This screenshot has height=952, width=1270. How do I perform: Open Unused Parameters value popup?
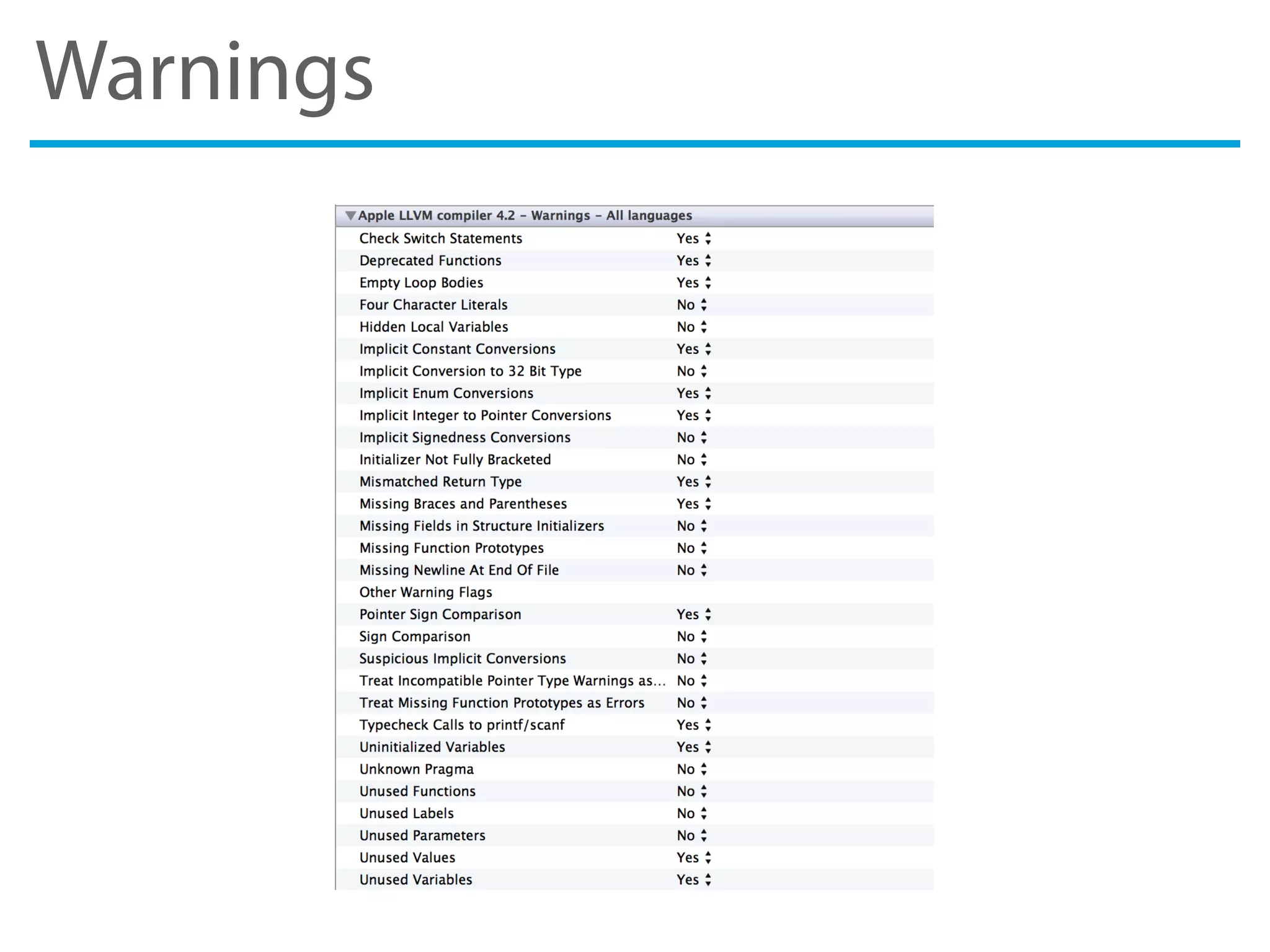[x=692, y=835]
